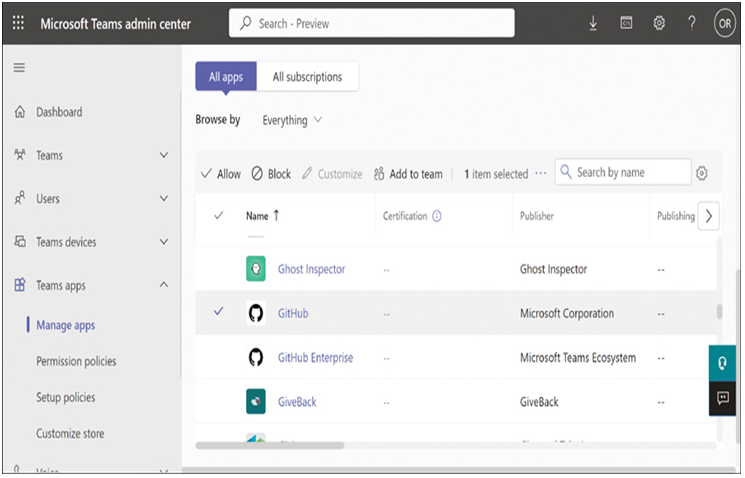
Task: Open the Everything browse-by dropdown
Action: [x=292, y=120]
